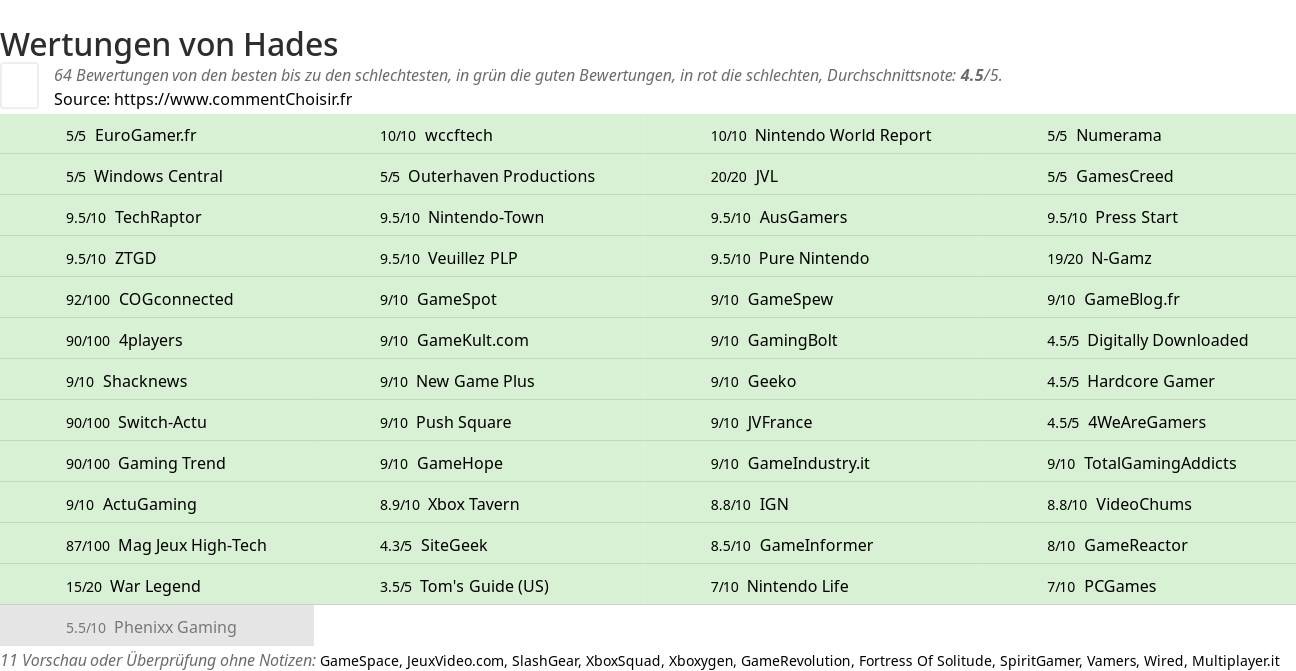Select the EuroGamer.fr 5/5 review
The height and width of the screenshot is (671, 1296).
[x=131, y=135]
